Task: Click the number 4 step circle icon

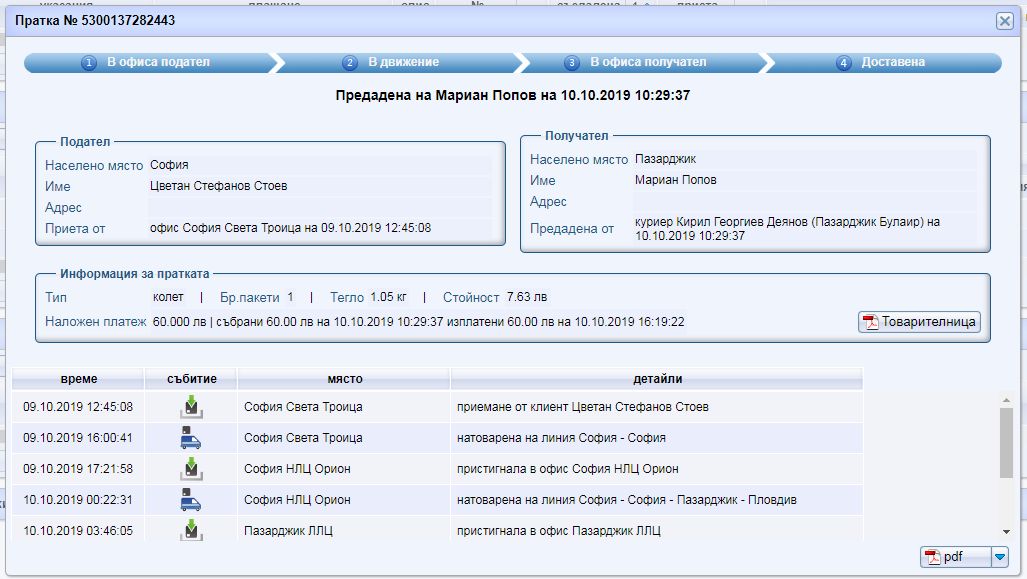Action: [843, 63]
